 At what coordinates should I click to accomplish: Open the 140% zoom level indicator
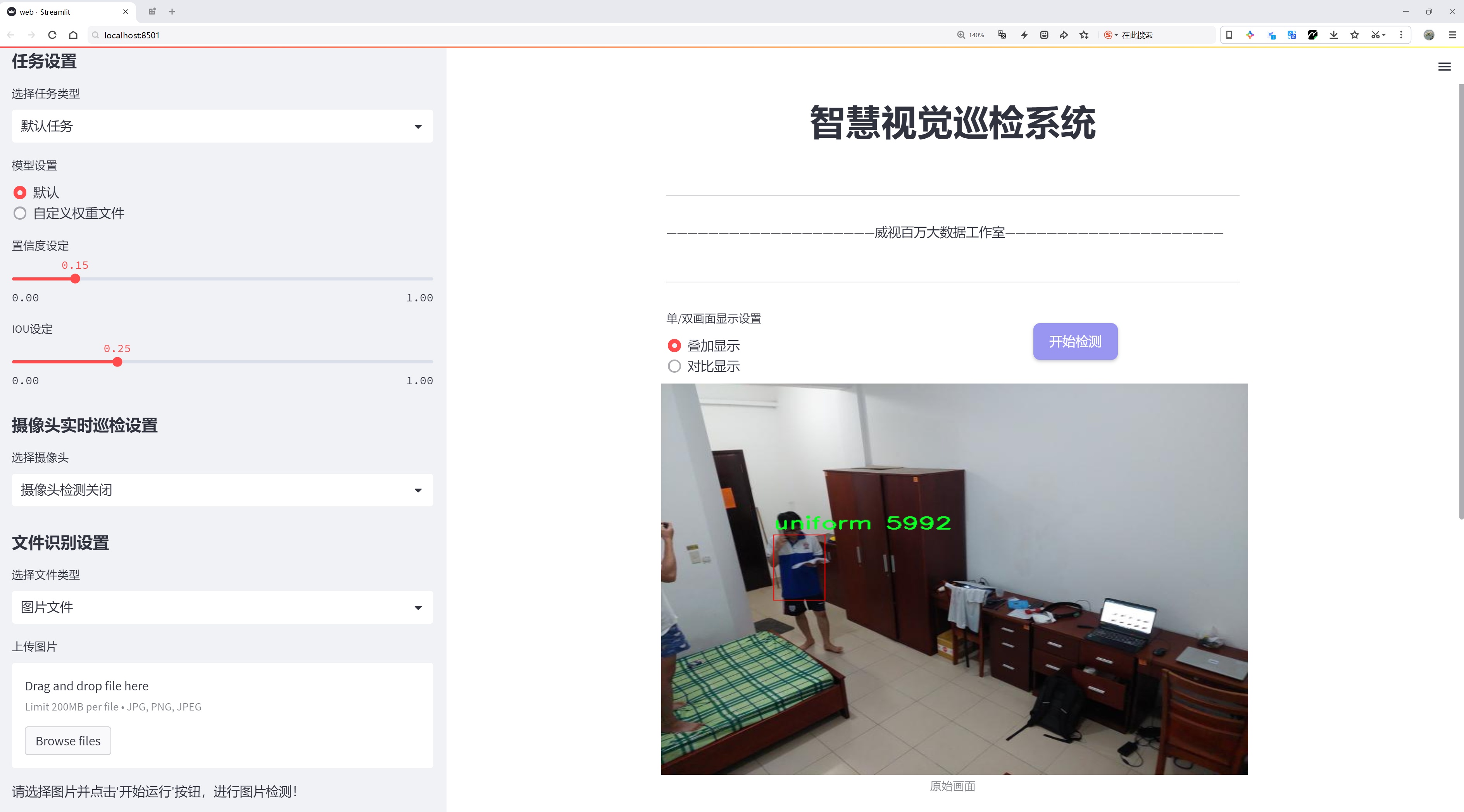pyautogui.click(x=970, y=35)
